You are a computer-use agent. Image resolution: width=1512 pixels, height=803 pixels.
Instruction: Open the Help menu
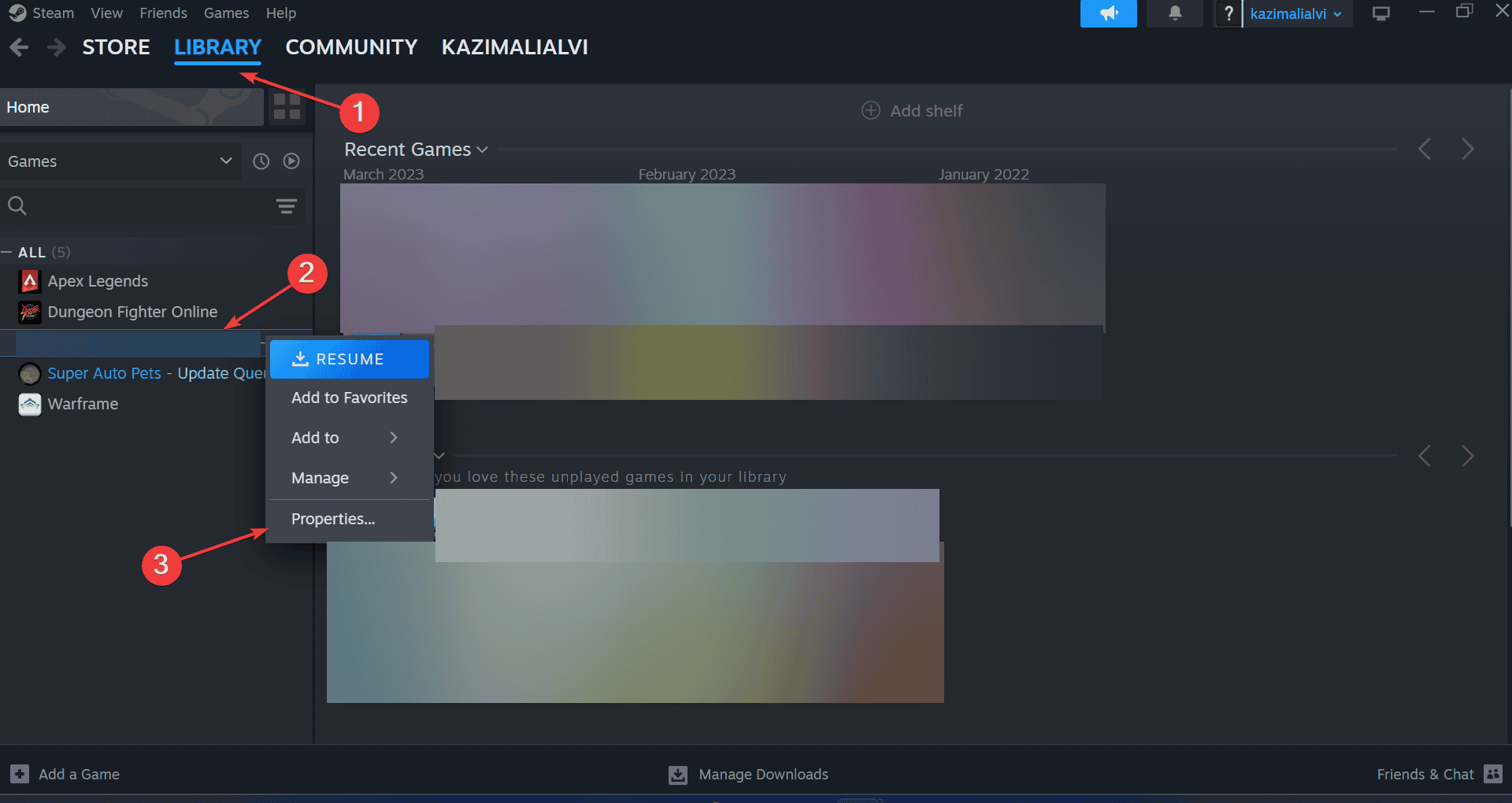[x=281, y=13]
